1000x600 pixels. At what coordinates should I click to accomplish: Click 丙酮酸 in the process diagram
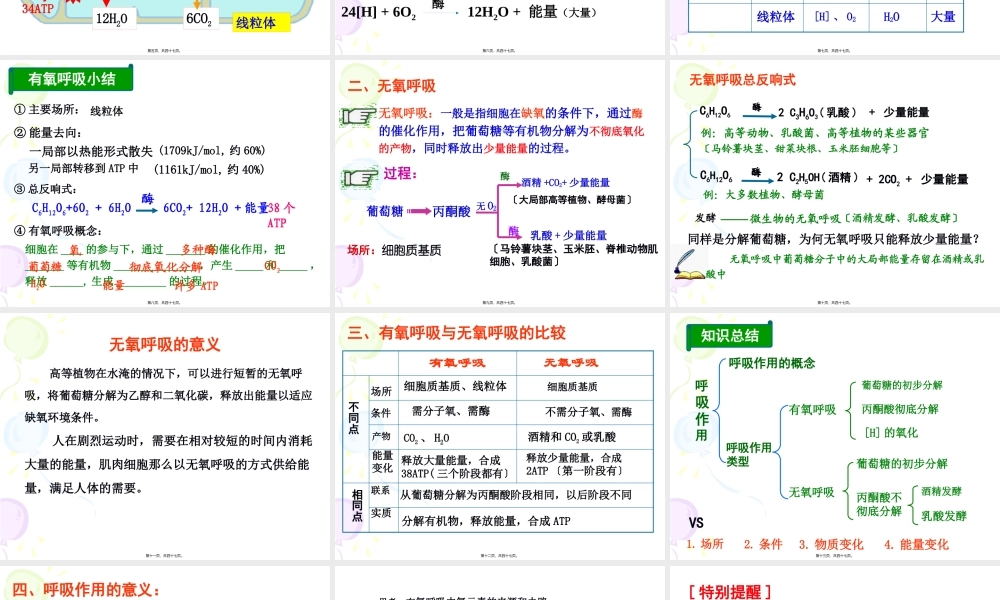452,211
